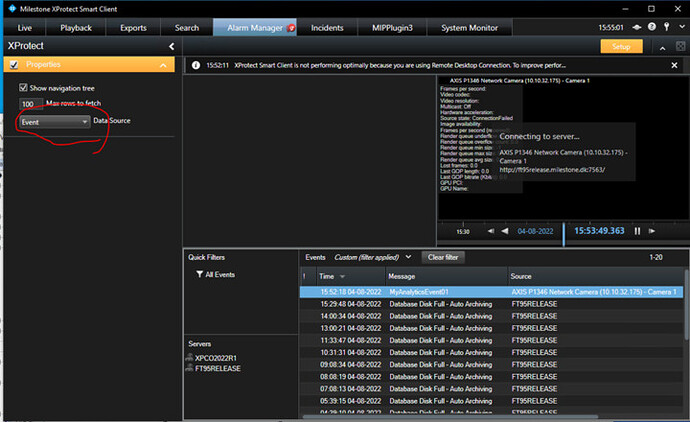Expand the top-right settings chevron menu
The width and height of the screenshot is (690, 422).
pyautogui.click(x=682, y=27)
